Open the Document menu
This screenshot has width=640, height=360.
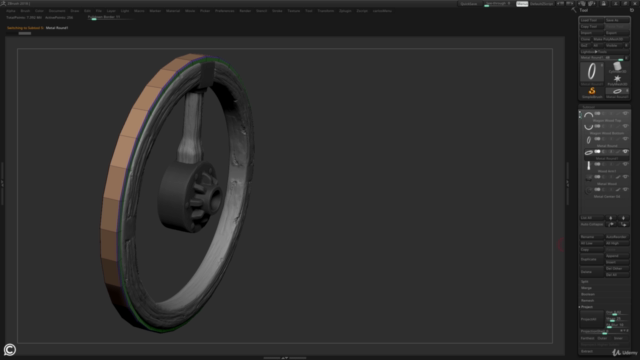pos(57,11)
